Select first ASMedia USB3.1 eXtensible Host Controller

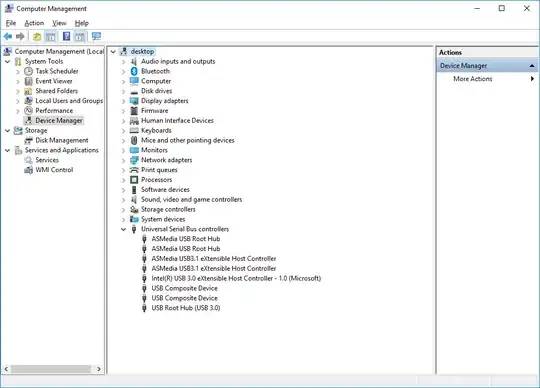[214, 259]
